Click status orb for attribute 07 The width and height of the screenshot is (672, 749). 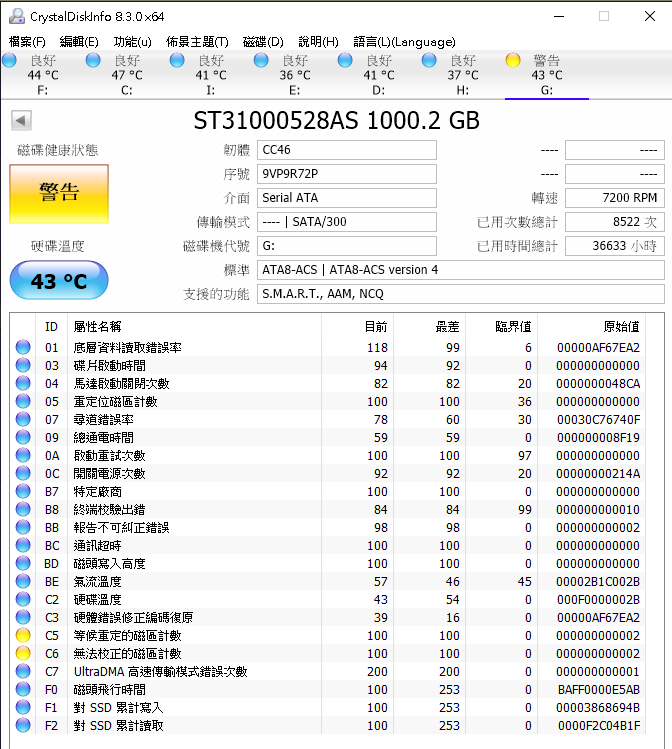[23, 419]
